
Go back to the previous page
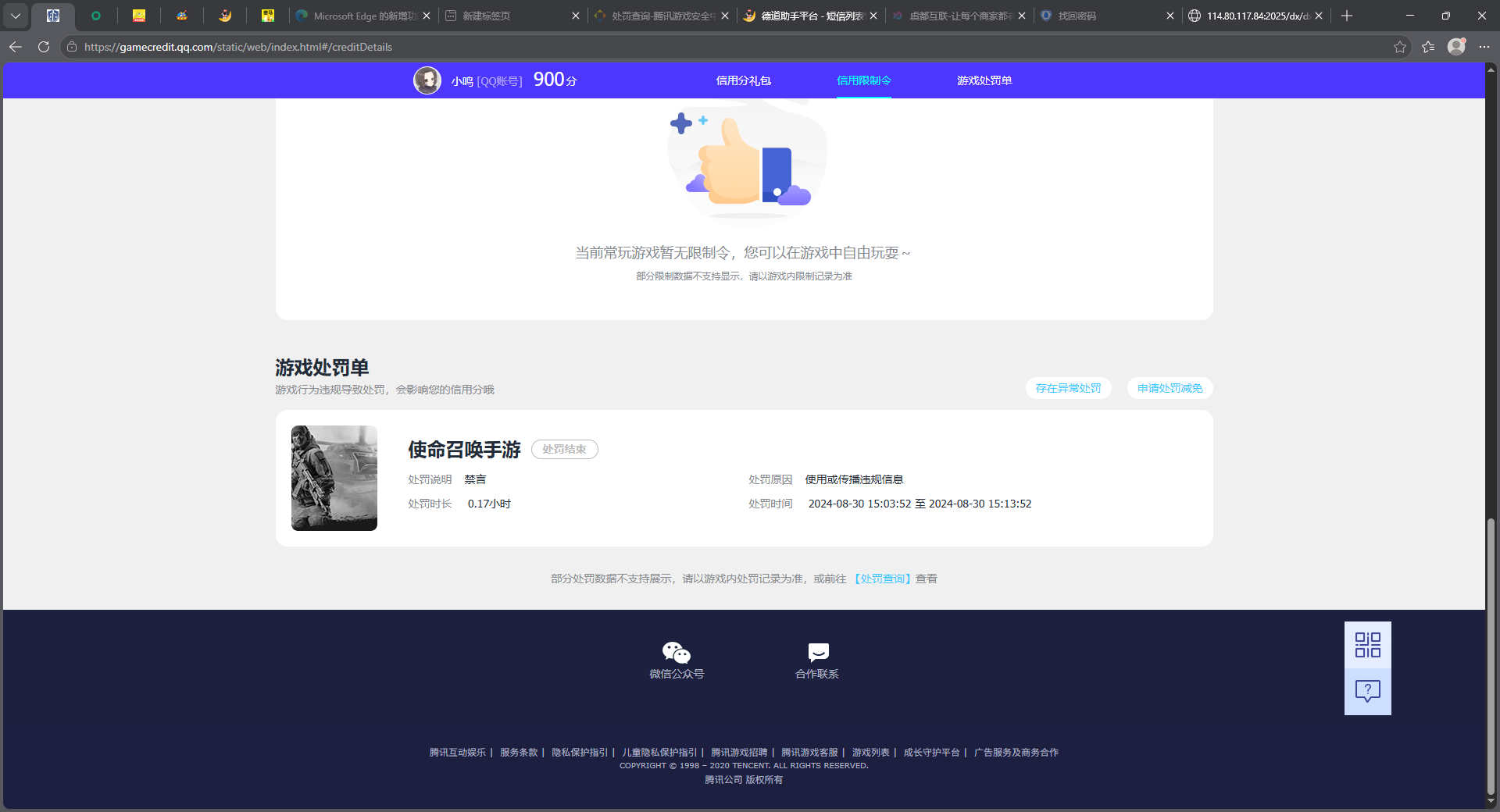click(x=16, y=47)
